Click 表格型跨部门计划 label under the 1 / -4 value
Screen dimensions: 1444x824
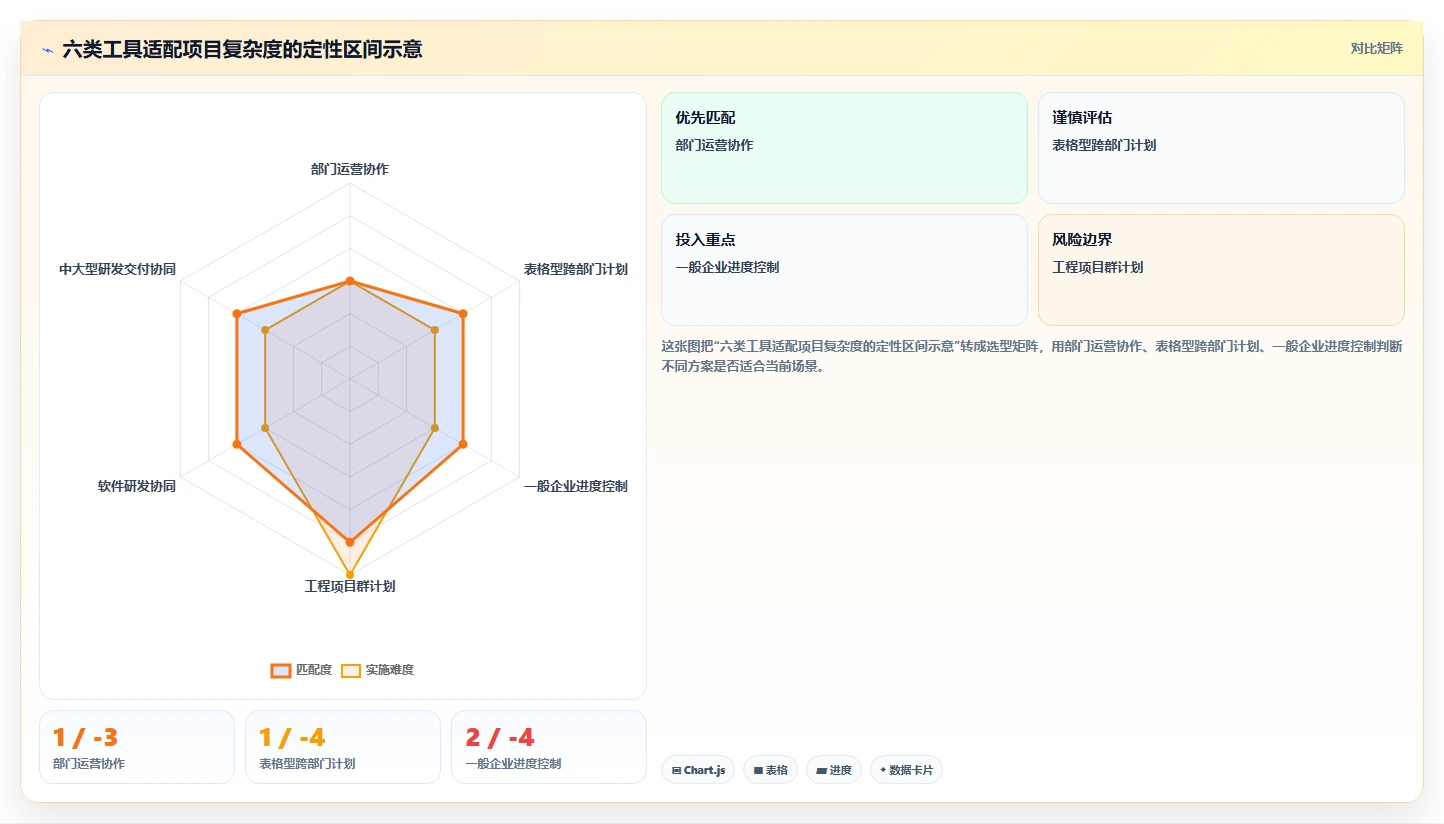[x=307, y=764]
